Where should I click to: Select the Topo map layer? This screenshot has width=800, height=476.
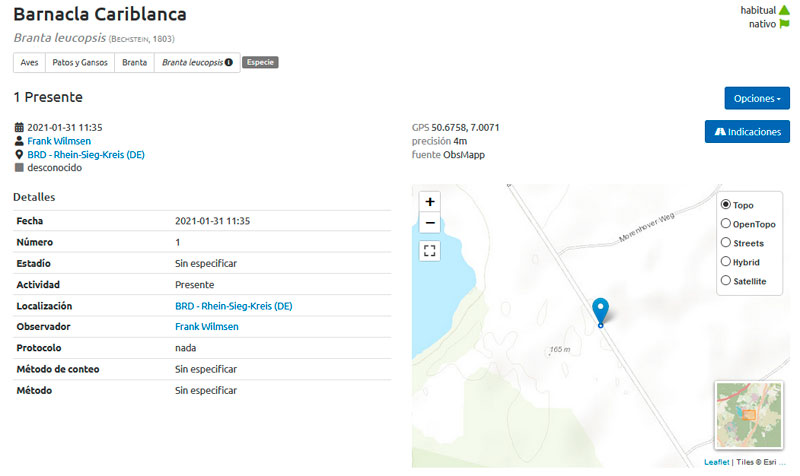726,205
